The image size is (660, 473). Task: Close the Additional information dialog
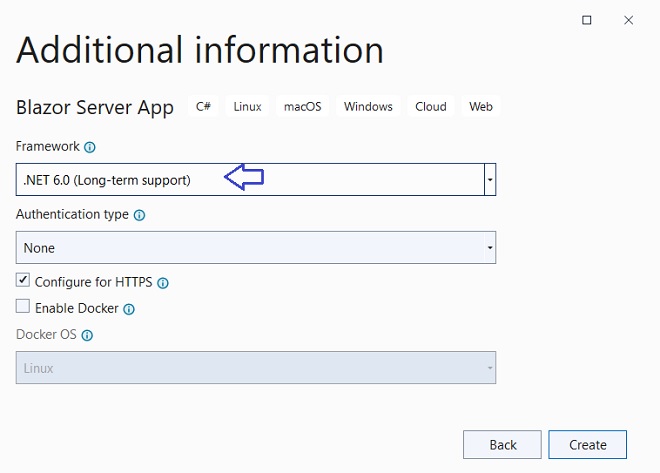coord(628,20)
